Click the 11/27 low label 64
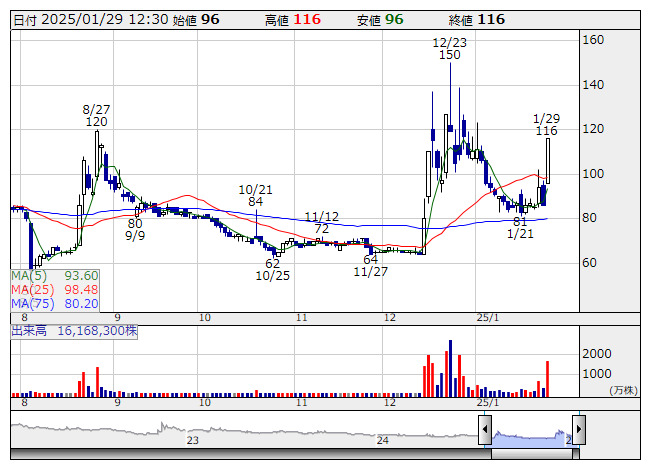The image size is (653, 470). click(370, 260)
